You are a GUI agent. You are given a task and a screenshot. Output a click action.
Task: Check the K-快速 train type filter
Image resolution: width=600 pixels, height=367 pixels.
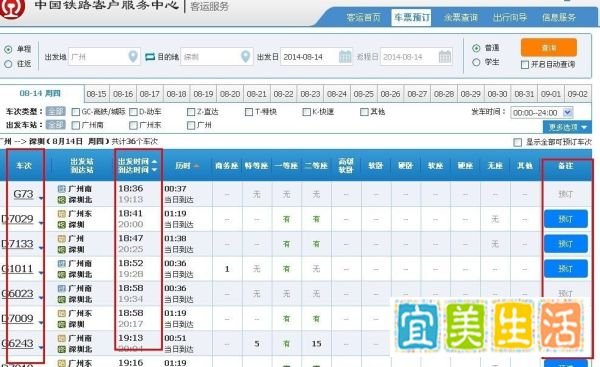[306, 112]
